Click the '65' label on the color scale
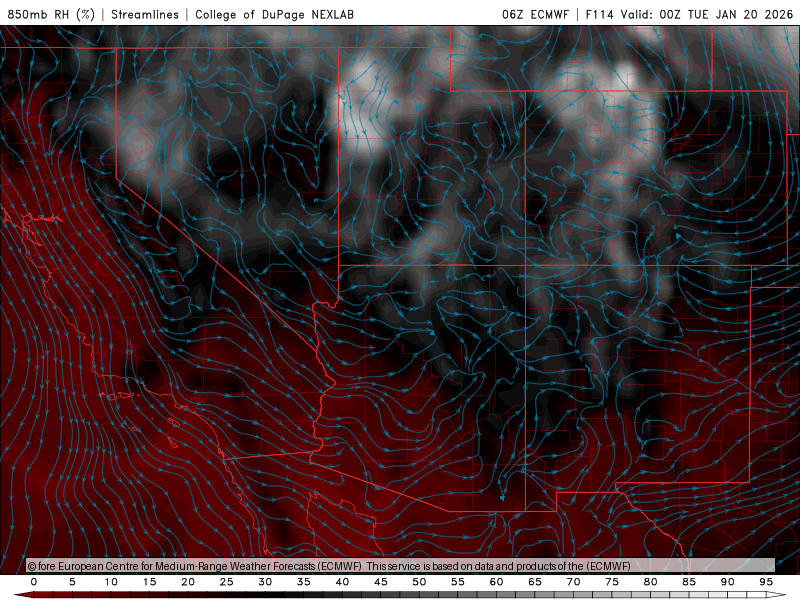Screen dimensions: 800x600 point(535,582)
